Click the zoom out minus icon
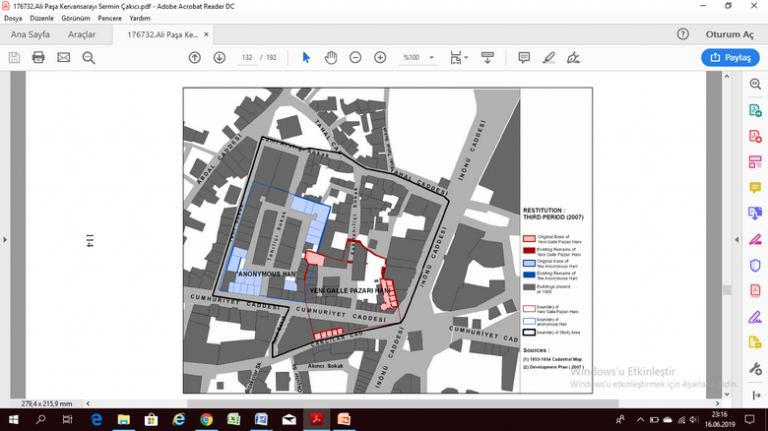 (x=355, y=57)
